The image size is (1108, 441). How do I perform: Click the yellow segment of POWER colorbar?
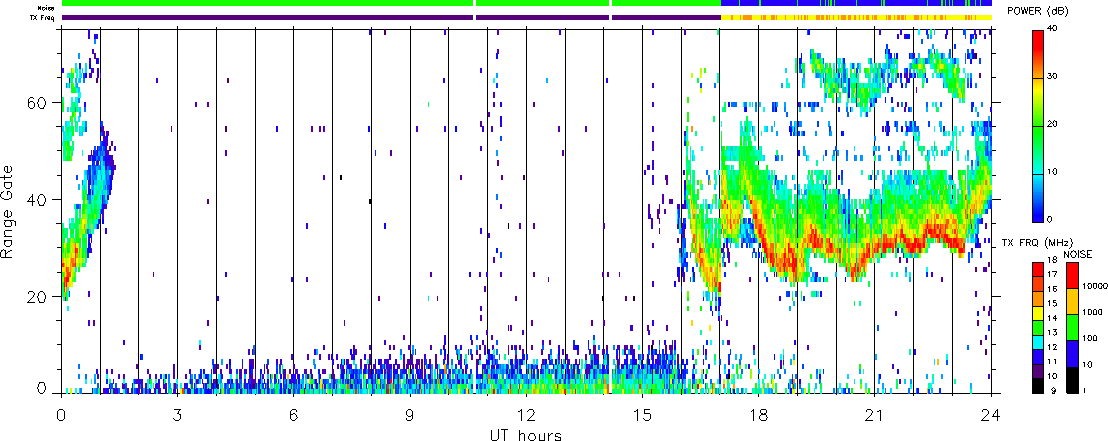pyautogui.click(x=1039, y=102)
